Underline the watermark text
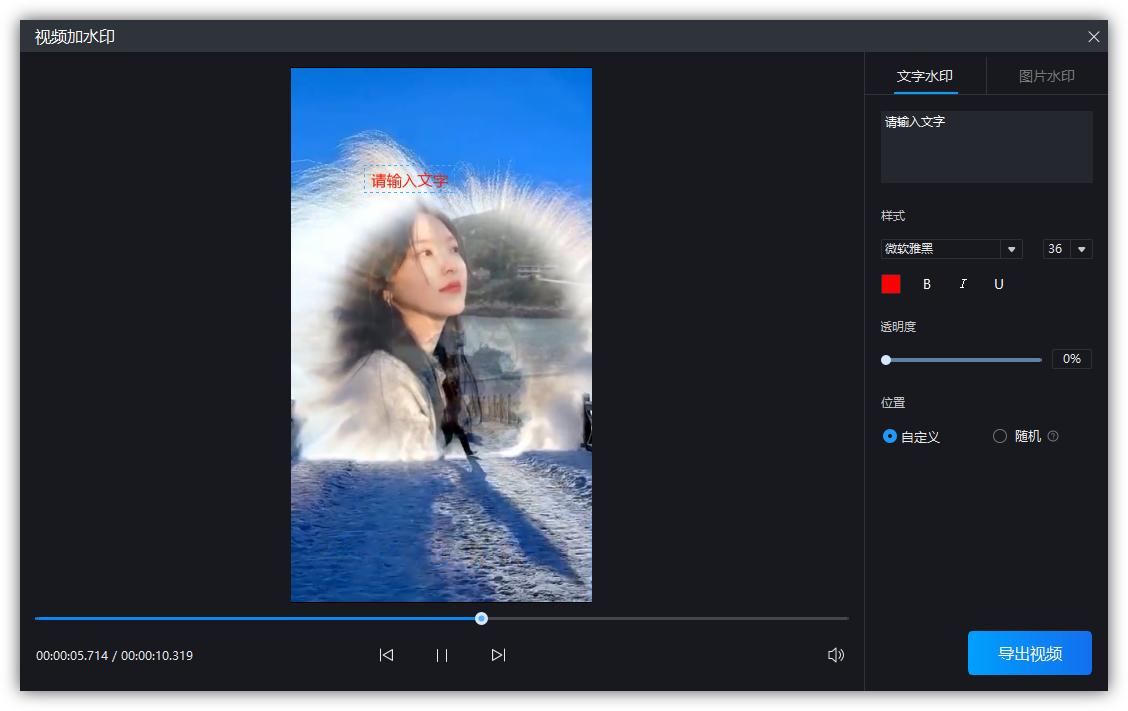Viewport: 1128px width, 711px height. (x=998, y=284)
